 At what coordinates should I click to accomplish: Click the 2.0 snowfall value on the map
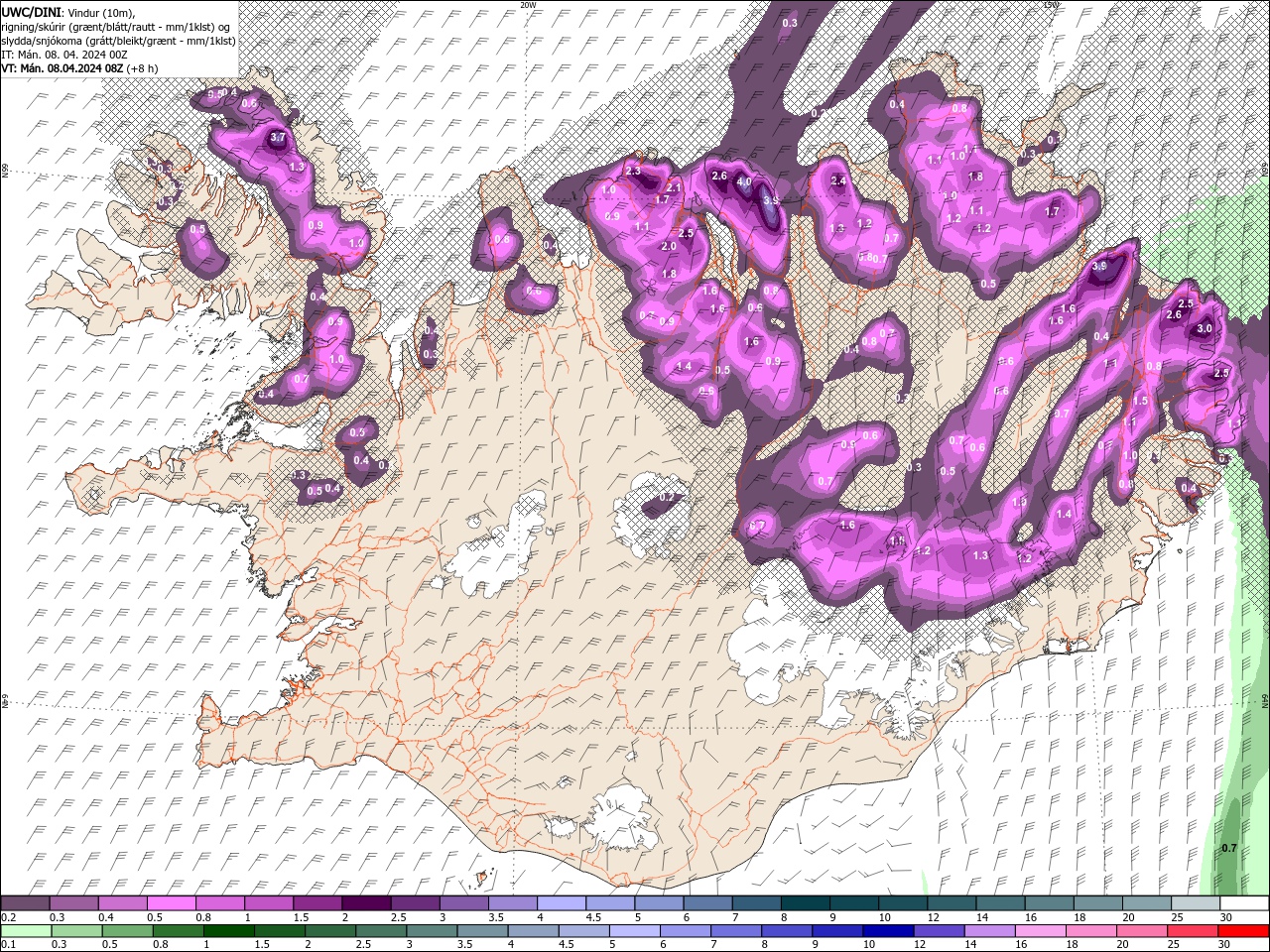point(669,247)
